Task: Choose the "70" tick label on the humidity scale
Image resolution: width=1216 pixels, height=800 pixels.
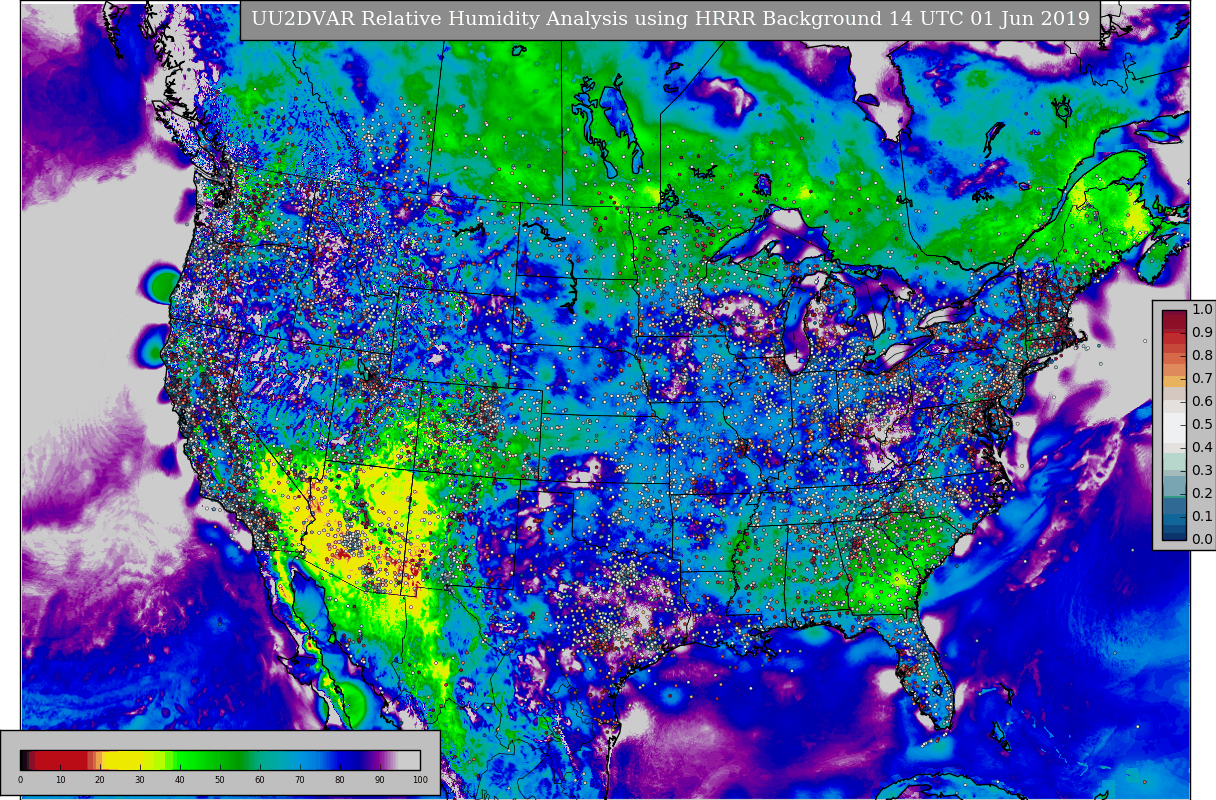Action: [300, 780]
